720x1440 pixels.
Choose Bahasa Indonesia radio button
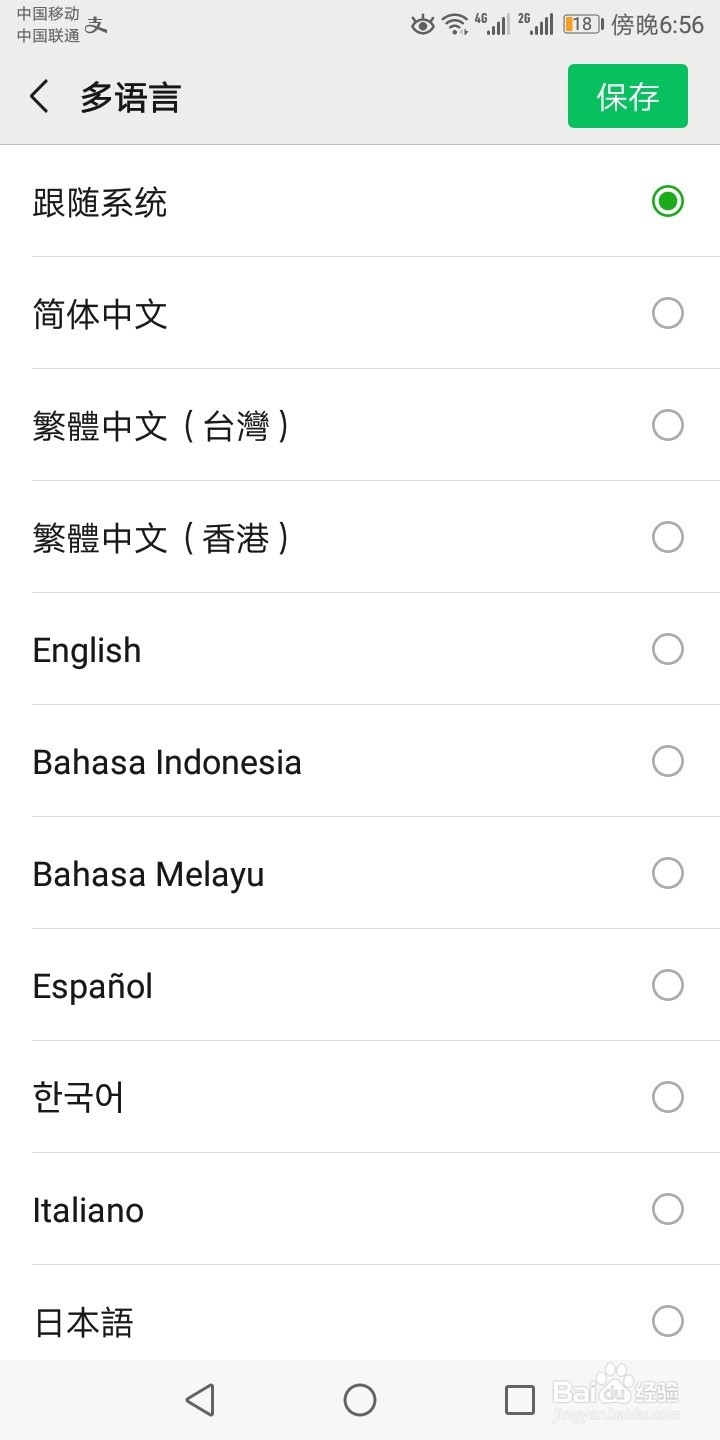pyautogui.click(x=667, y=762)
